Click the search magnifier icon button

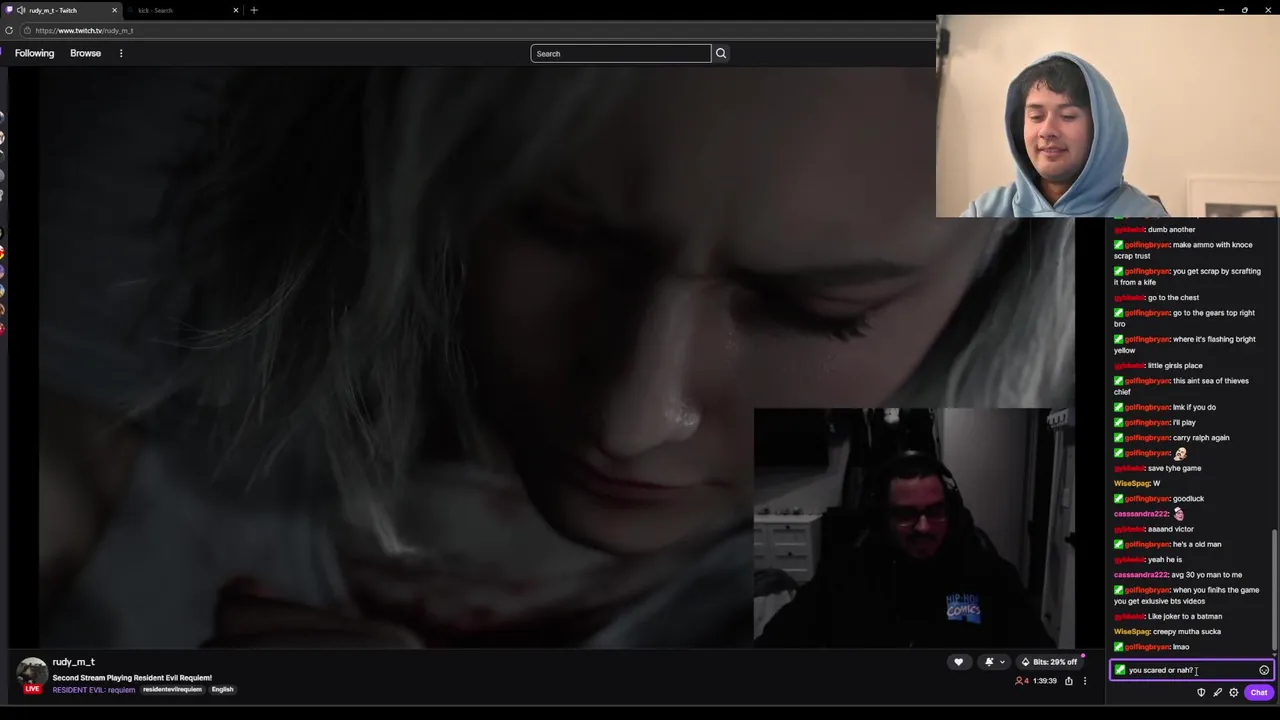(x=721, y=53)
